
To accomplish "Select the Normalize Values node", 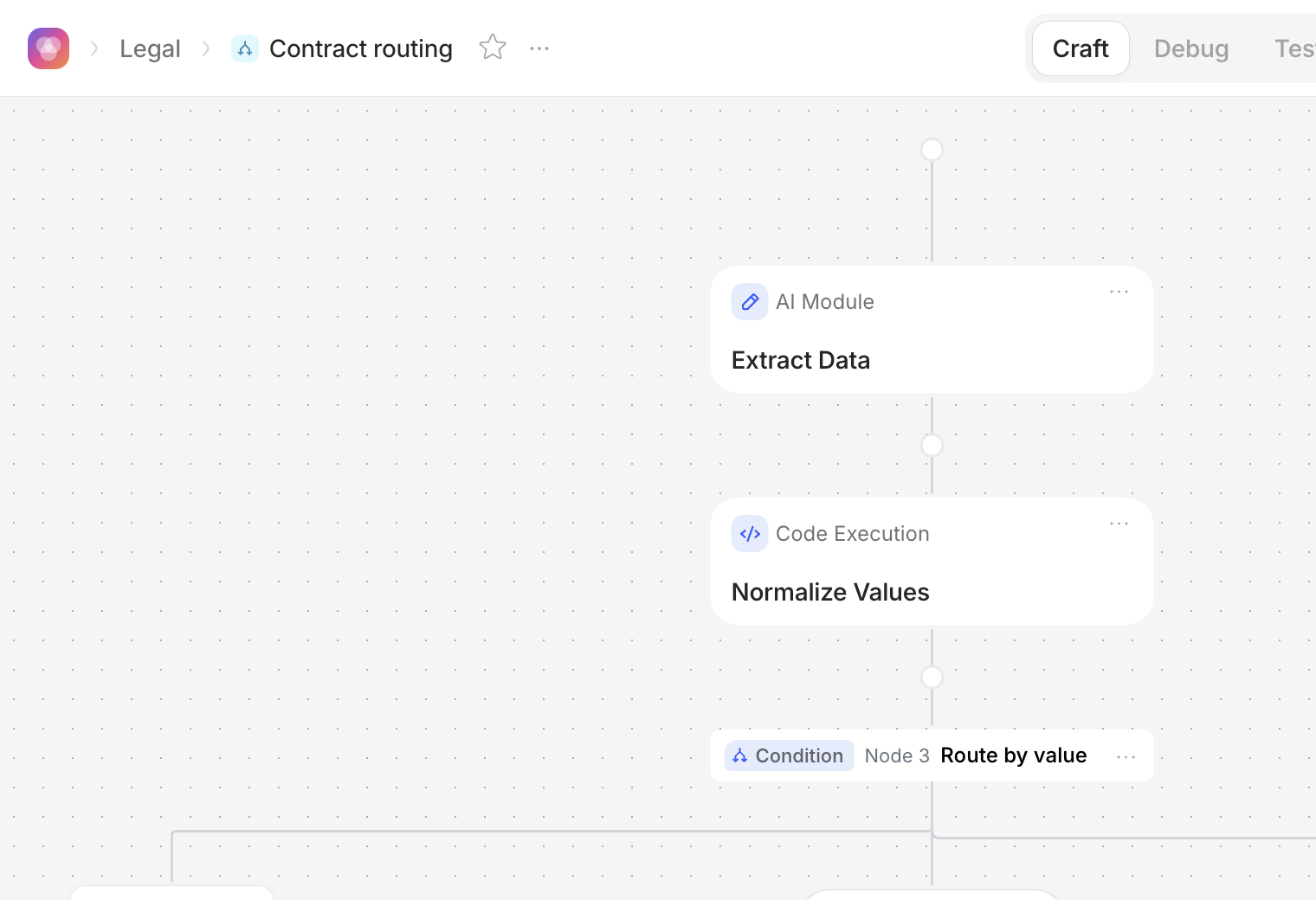I will click(x=932, y=562).
